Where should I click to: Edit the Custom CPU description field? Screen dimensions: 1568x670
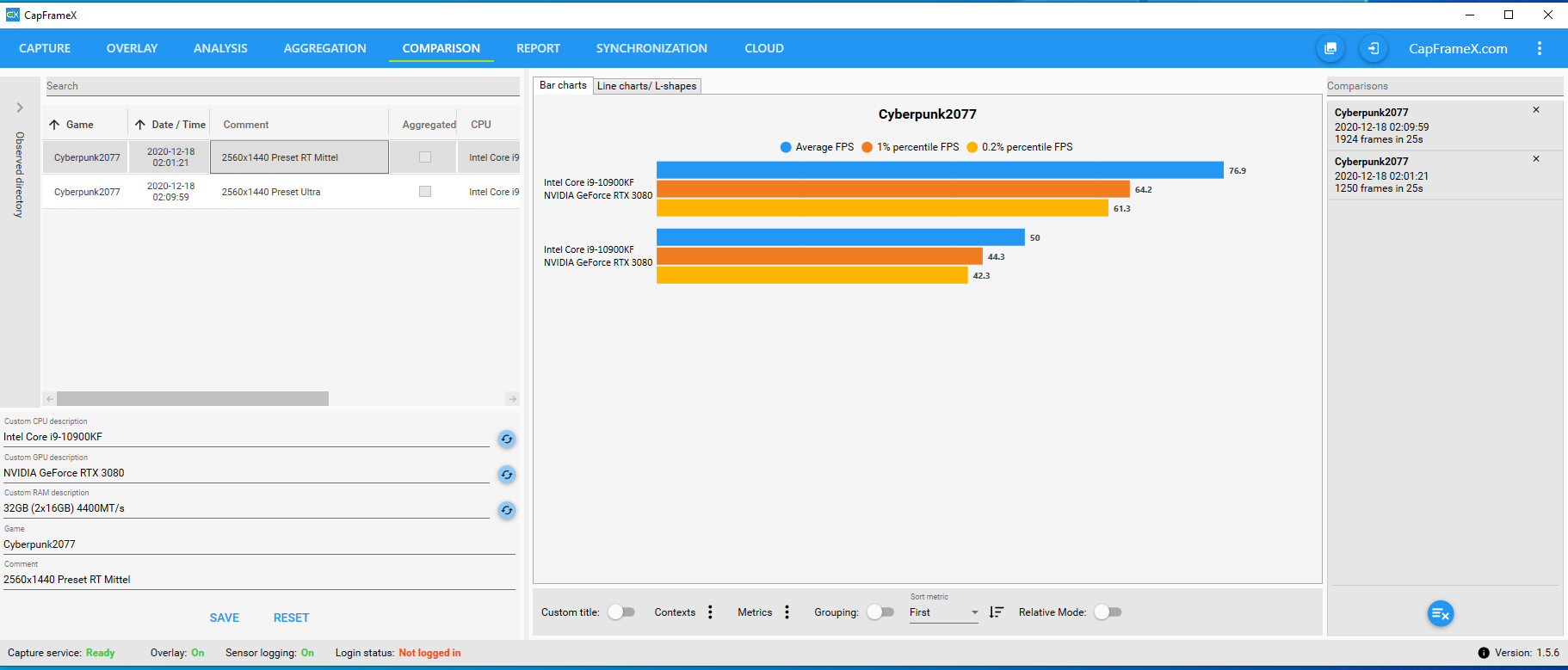click(x=246, y=437)
